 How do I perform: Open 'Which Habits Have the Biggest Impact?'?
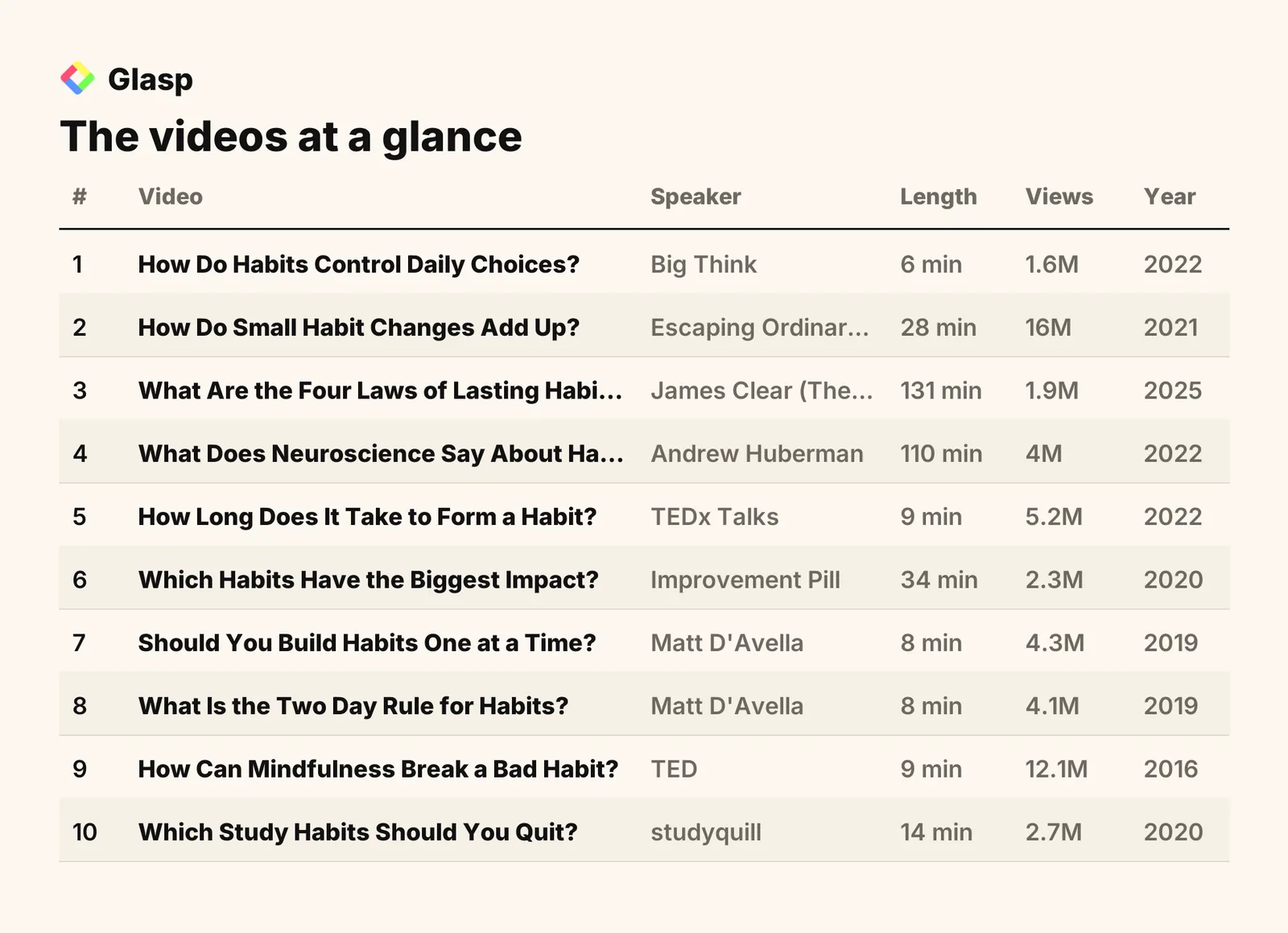point(369,580)
